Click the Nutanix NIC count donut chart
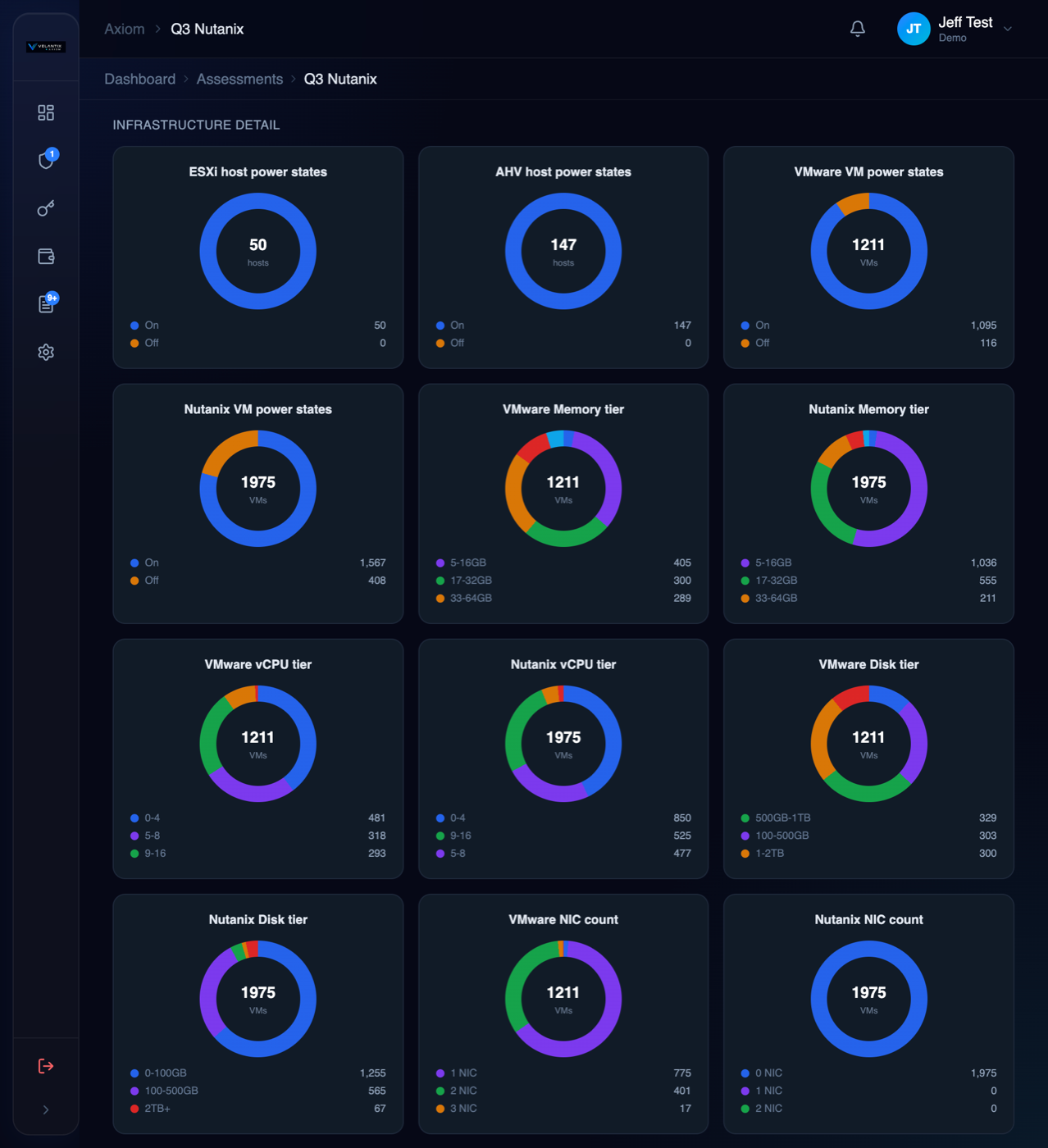 point(868,999)
